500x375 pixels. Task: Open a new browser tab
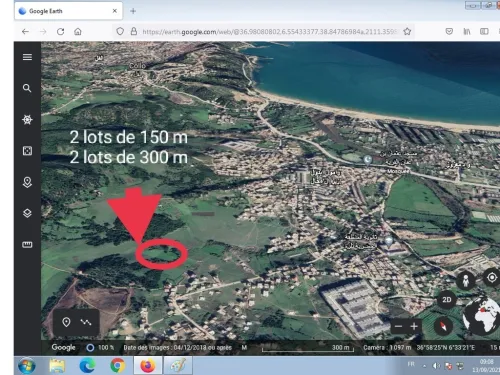[x=133, y=11]
